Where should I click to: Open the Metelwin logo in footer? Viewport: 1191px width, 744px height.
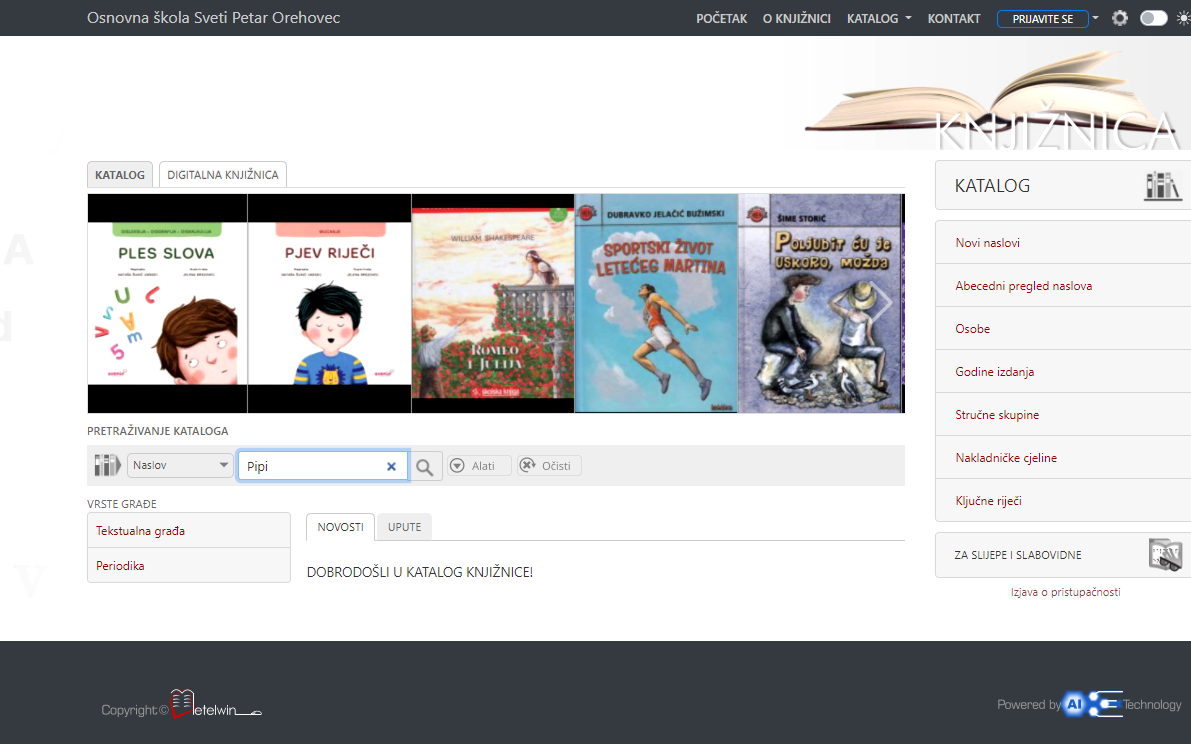(216, 705)
